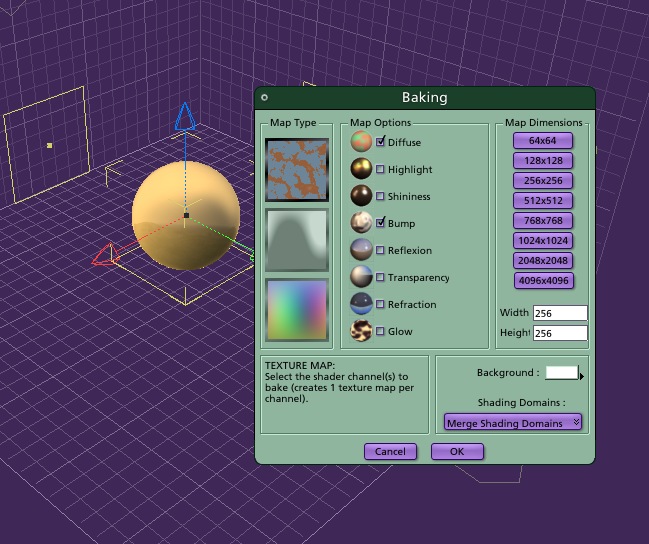The image size is (649, 544).
Task: Enable the Transparency checkbox
Action: click(x=380, y=277)
